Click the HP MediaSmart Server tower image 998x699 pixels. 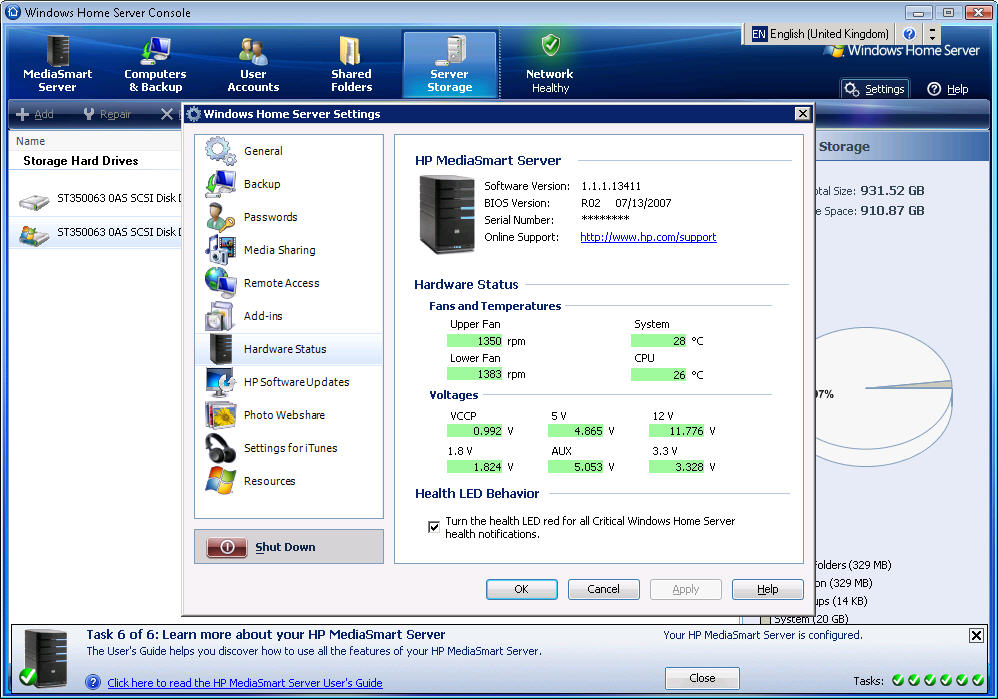(447, 215)
